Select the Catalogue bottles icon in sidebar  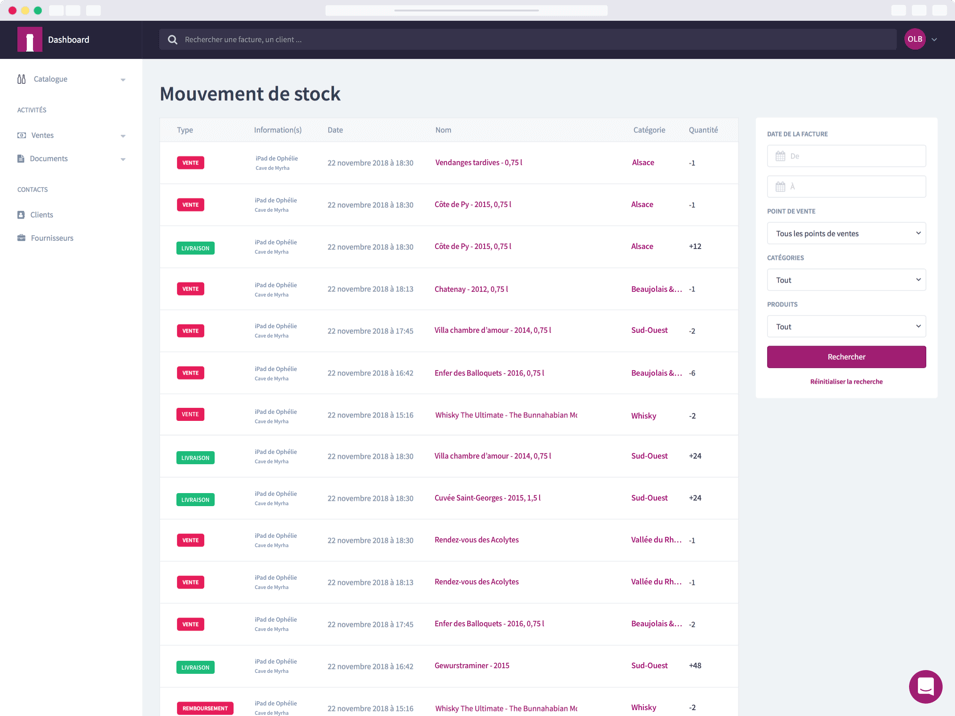[x=22, y=79]
